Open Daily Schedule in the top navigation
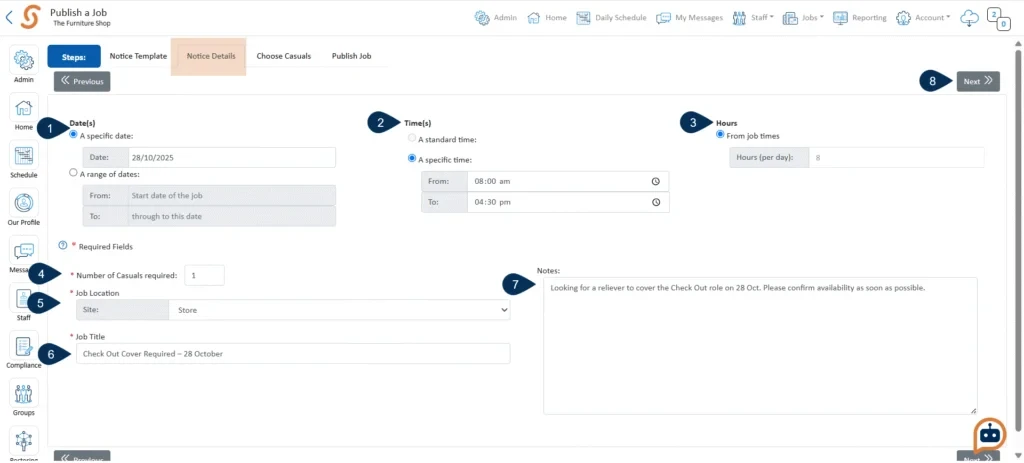 click(611, 18)
